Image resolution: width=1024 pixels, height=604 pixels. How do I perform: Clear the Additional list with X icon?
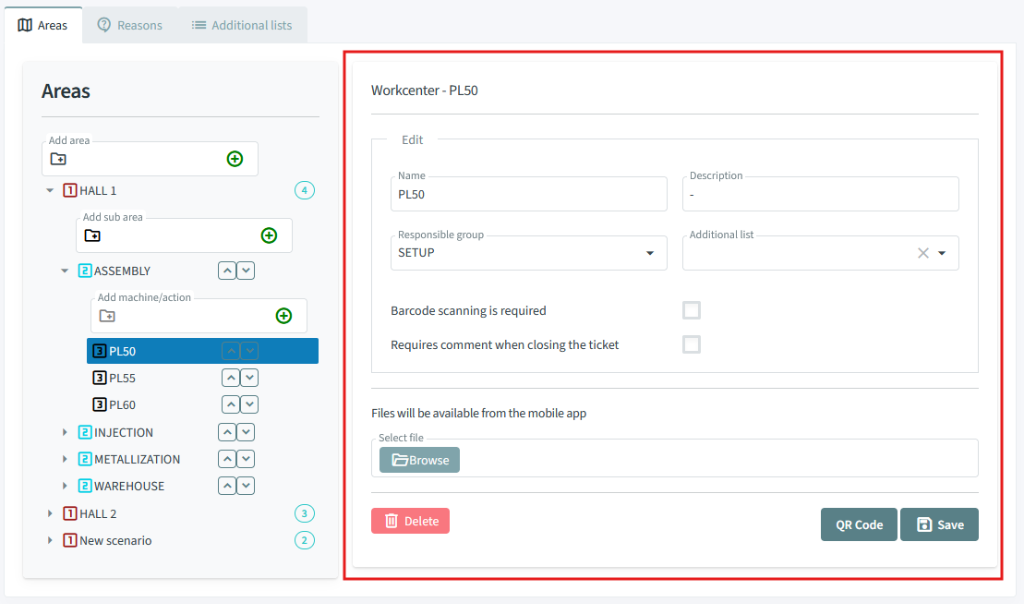click(x=923, y=253)
